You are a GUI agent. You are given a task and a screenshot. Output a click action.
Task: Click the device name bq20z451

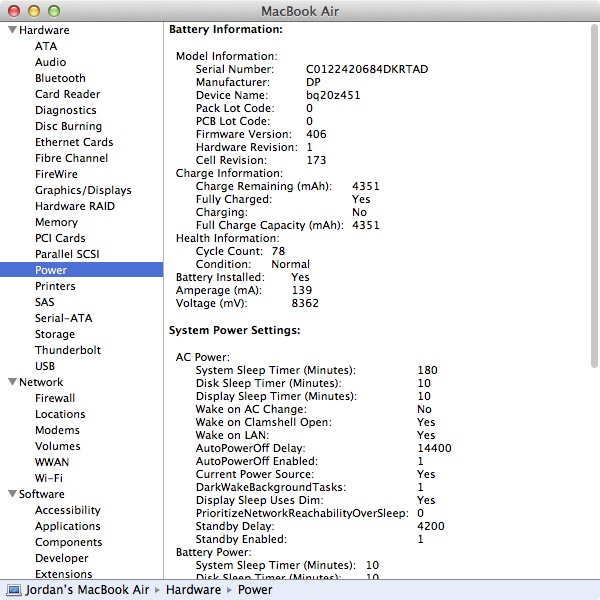333,95
